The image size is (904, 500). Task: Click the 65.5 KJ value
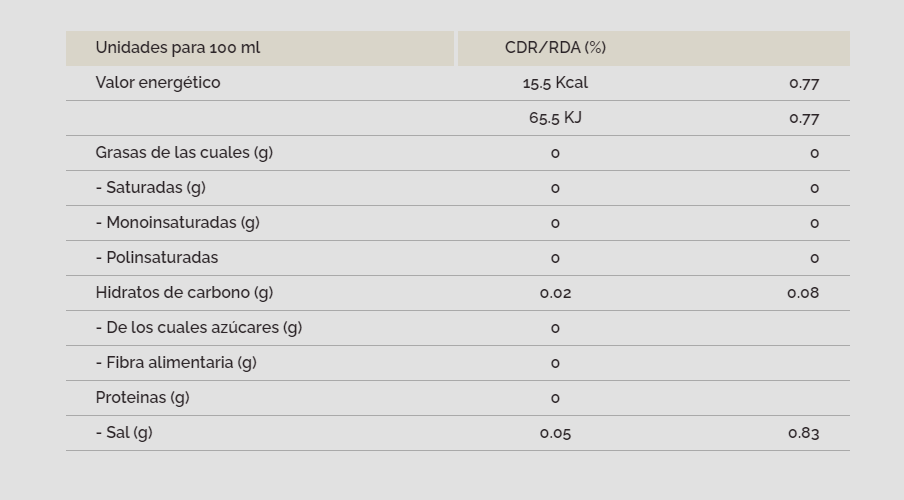(555, 118)
